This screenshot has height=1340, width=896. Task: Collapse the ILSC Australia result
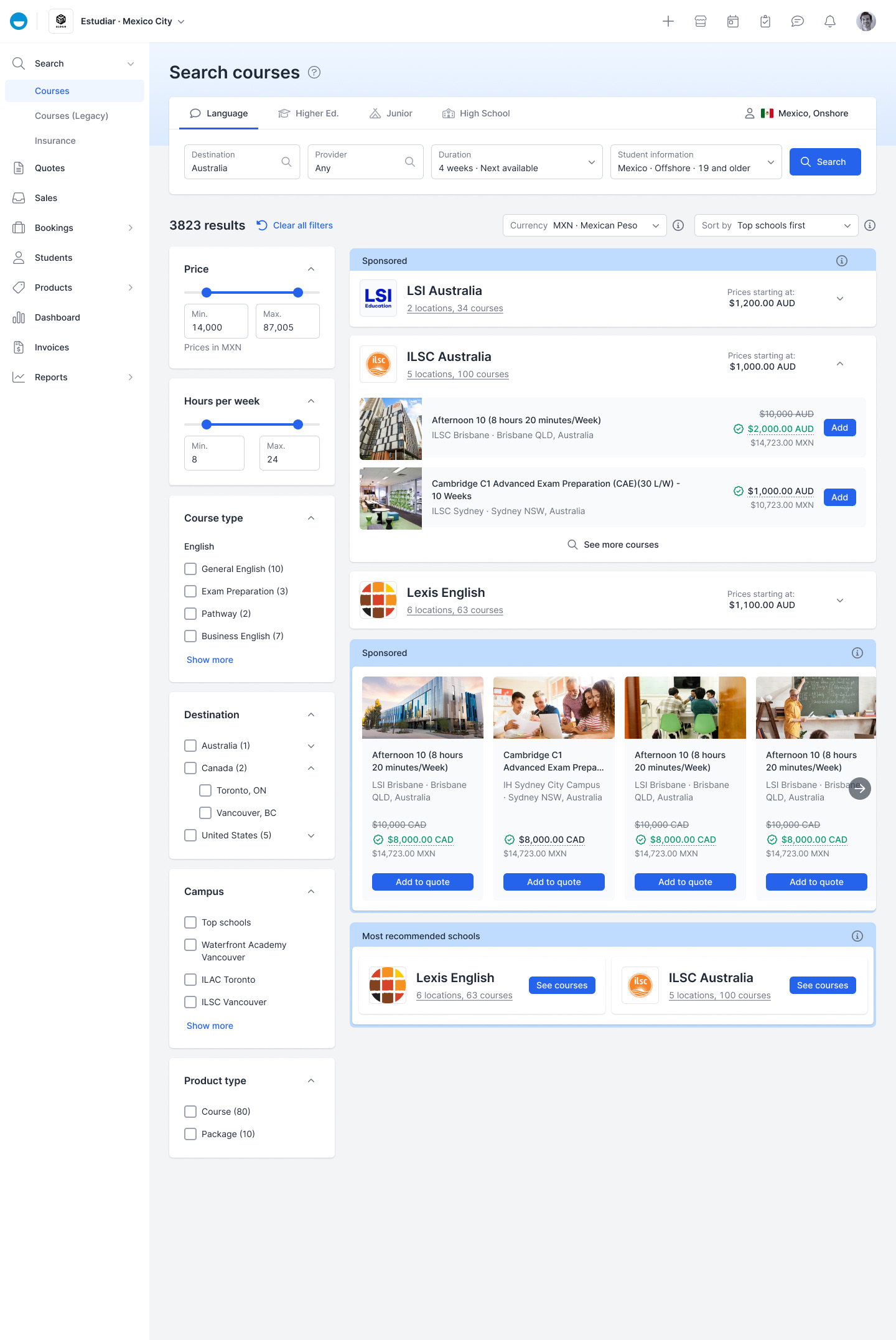tap(840, 363)
